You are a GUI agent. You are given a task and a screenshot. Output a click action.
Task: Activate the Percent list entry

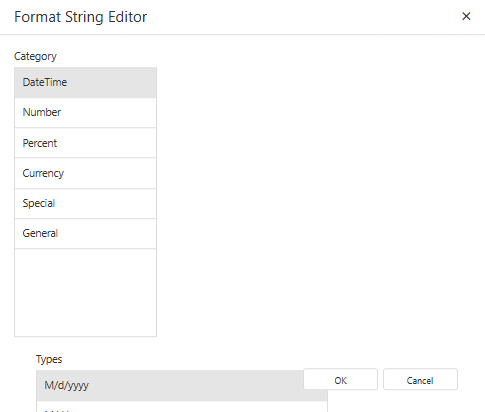pyautogui.click(x=85, y=143)
